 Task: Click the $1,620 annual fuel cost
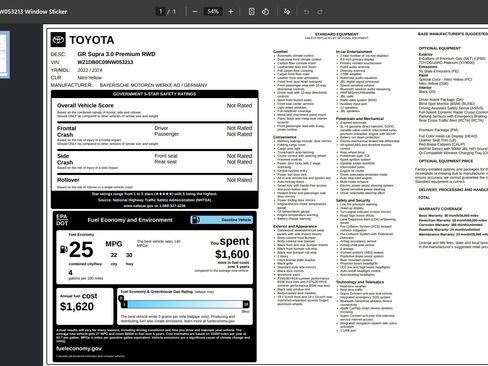77,307
